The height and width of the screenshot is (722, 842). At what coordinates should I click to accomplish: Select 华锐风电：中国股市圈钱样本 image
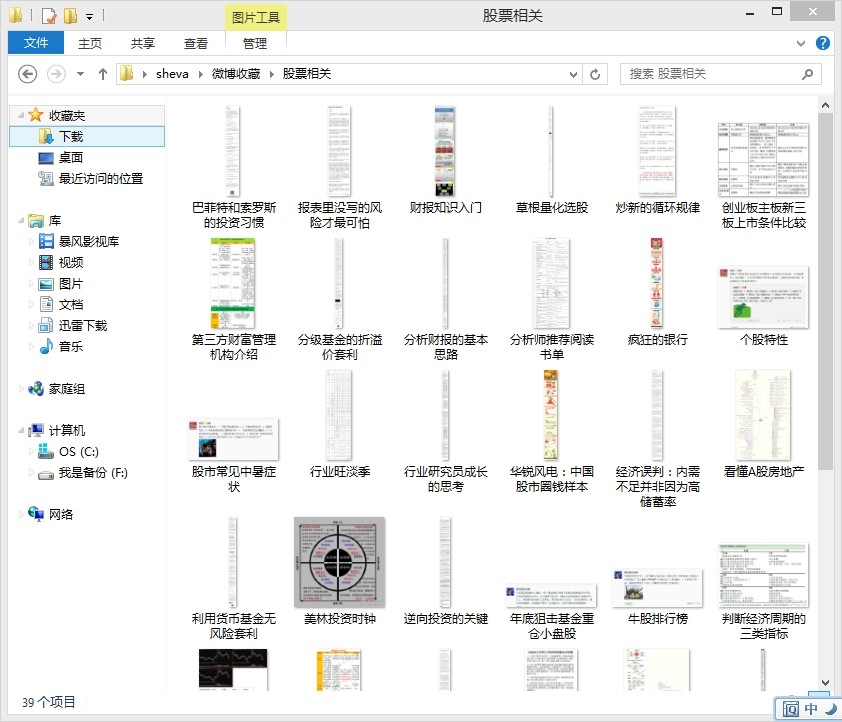551,432
